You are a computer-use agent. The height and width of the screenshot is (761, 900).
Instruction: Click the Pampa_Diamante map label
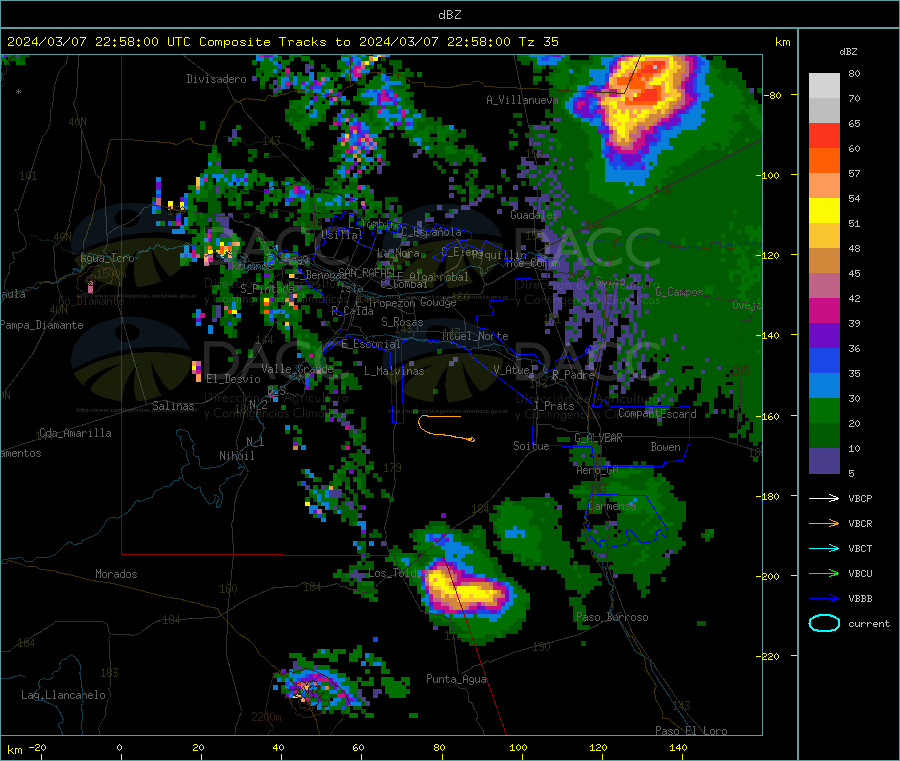point(42,325)
